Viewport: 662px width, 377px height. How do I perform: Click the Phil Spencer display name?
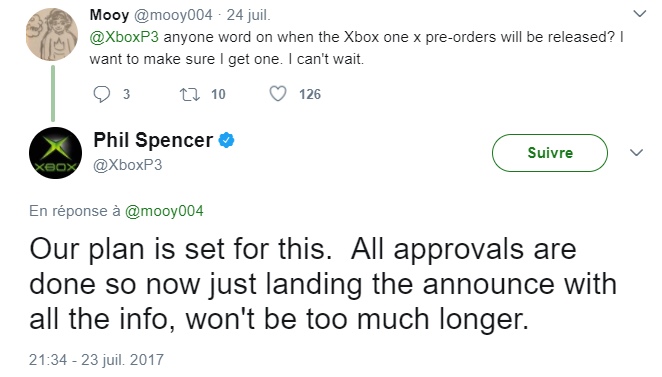pos(153,140)
